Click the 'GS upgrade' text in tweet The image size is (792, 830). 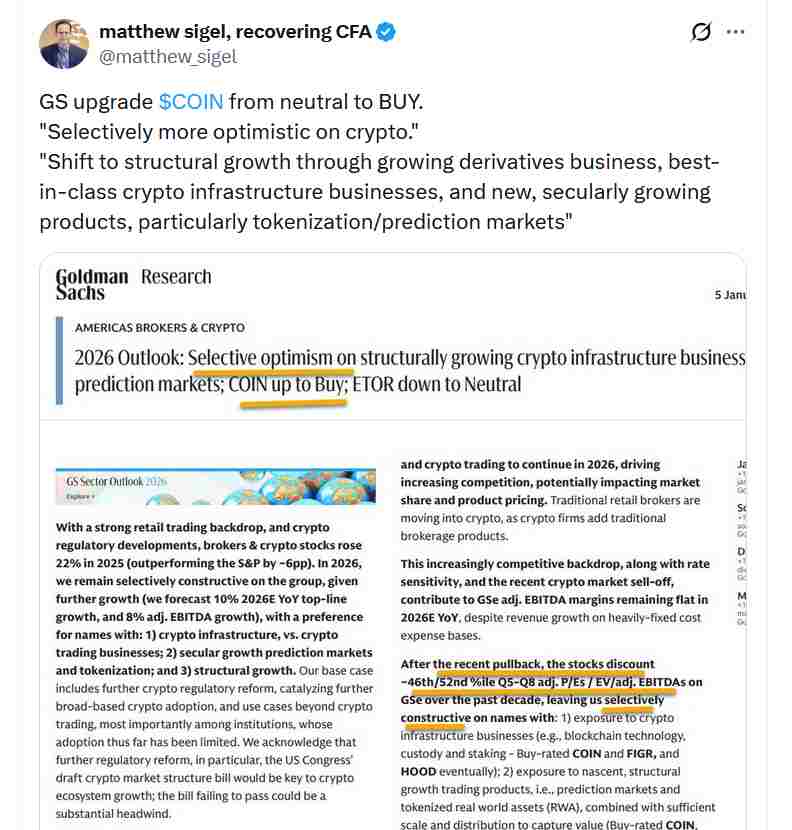[96, 102]
